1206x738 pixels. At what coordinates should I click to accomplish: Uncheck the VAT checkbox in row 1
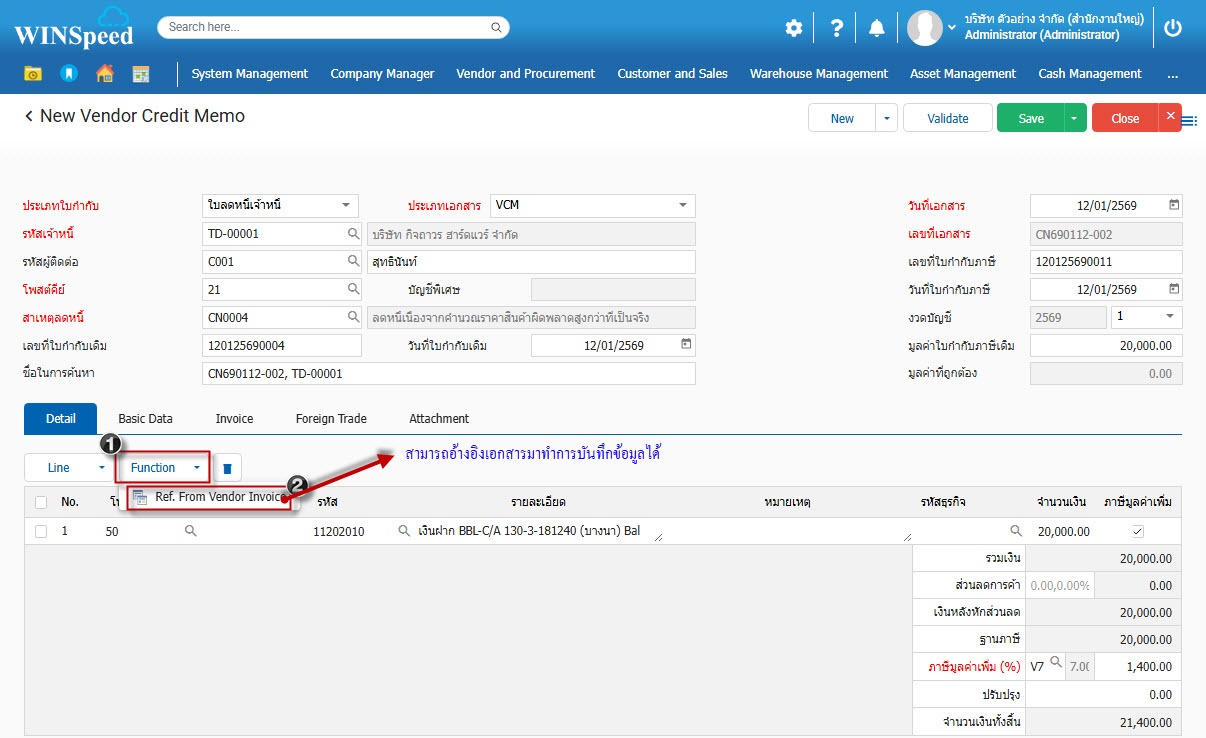(x=1137, y=531)
